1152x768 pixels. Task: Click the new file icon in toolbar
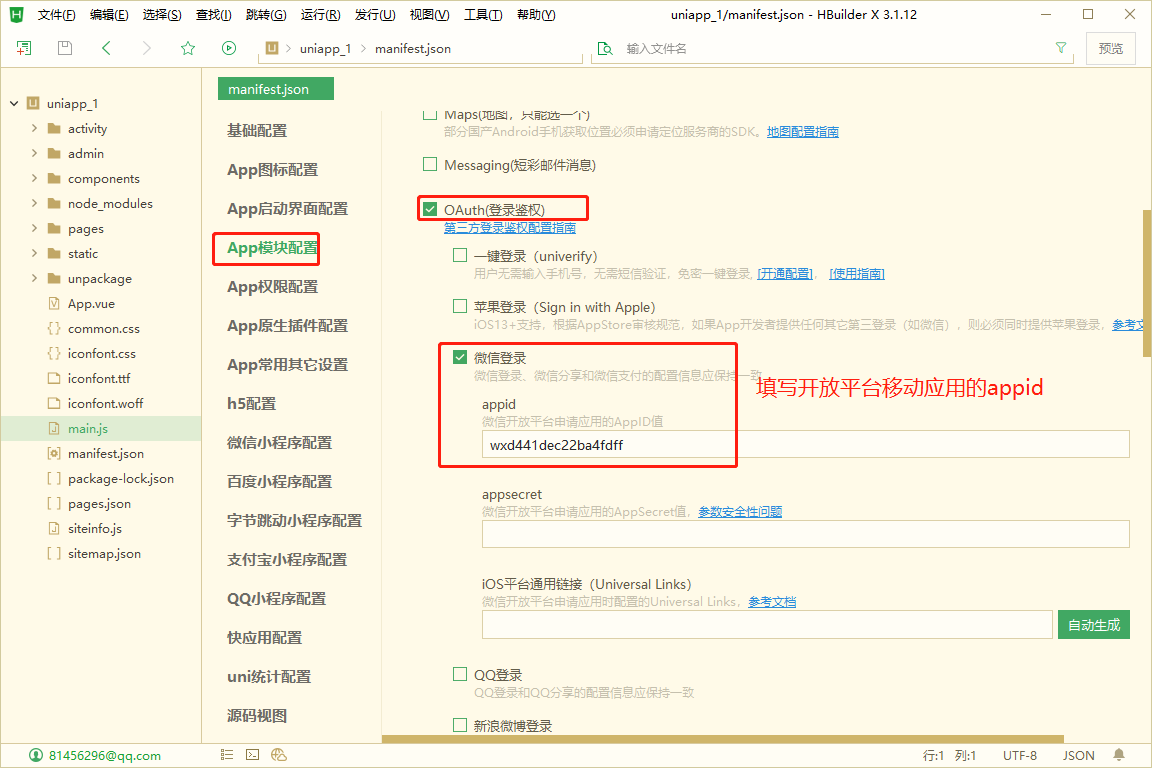(x=24, y=48)
